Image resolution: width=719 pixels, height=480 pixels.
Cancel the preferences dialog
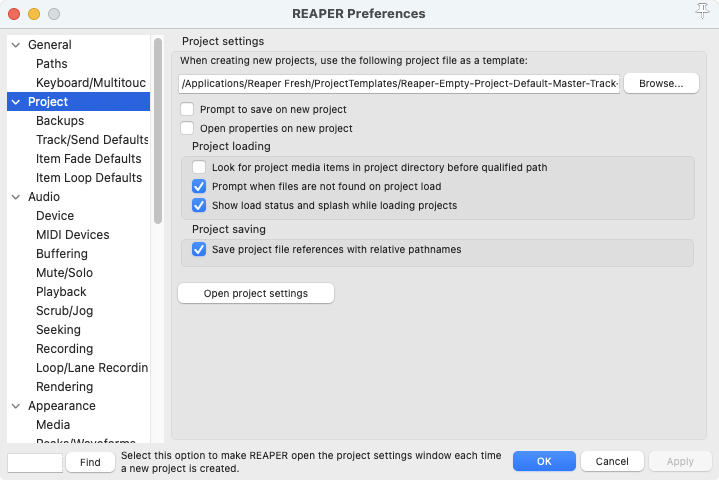[x=611, y=462]
